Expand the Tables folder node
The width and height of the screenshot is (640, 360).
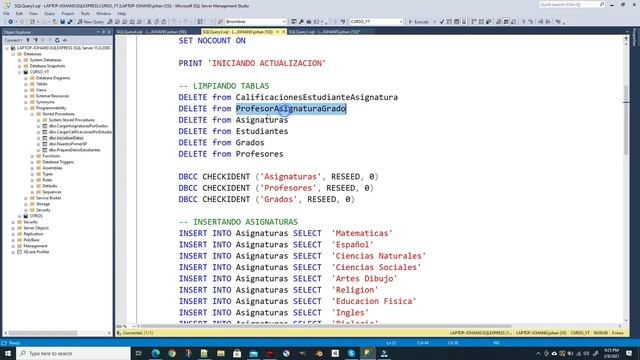[26, 84]
